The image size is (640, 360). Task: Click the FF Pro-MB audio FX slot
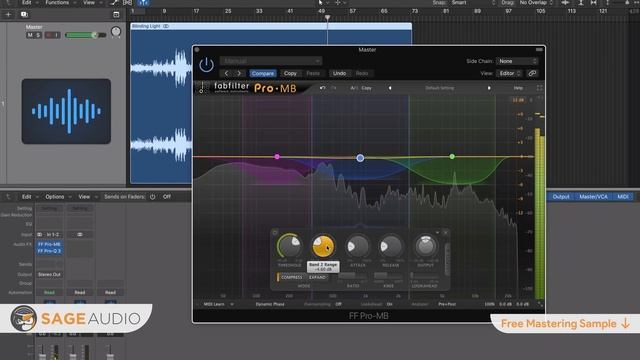coord(49,244)
